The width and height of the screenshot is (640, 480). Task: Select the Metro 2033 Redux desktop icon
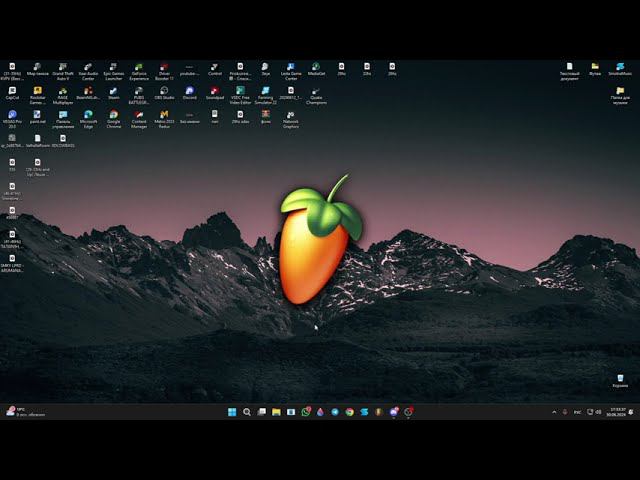[x=164, y=119]
